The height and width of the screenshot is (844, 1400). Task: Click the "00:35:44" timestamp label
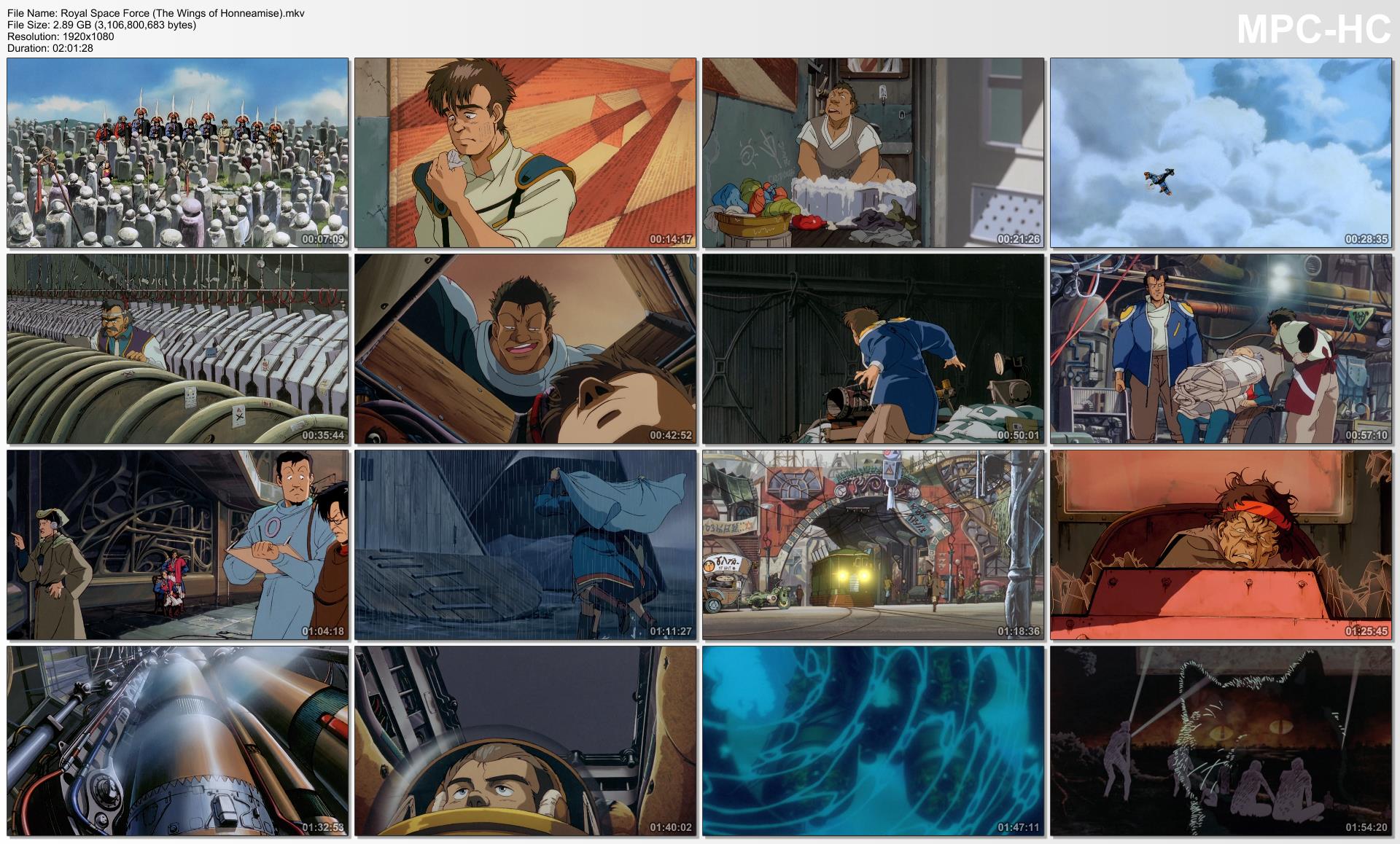323,435
